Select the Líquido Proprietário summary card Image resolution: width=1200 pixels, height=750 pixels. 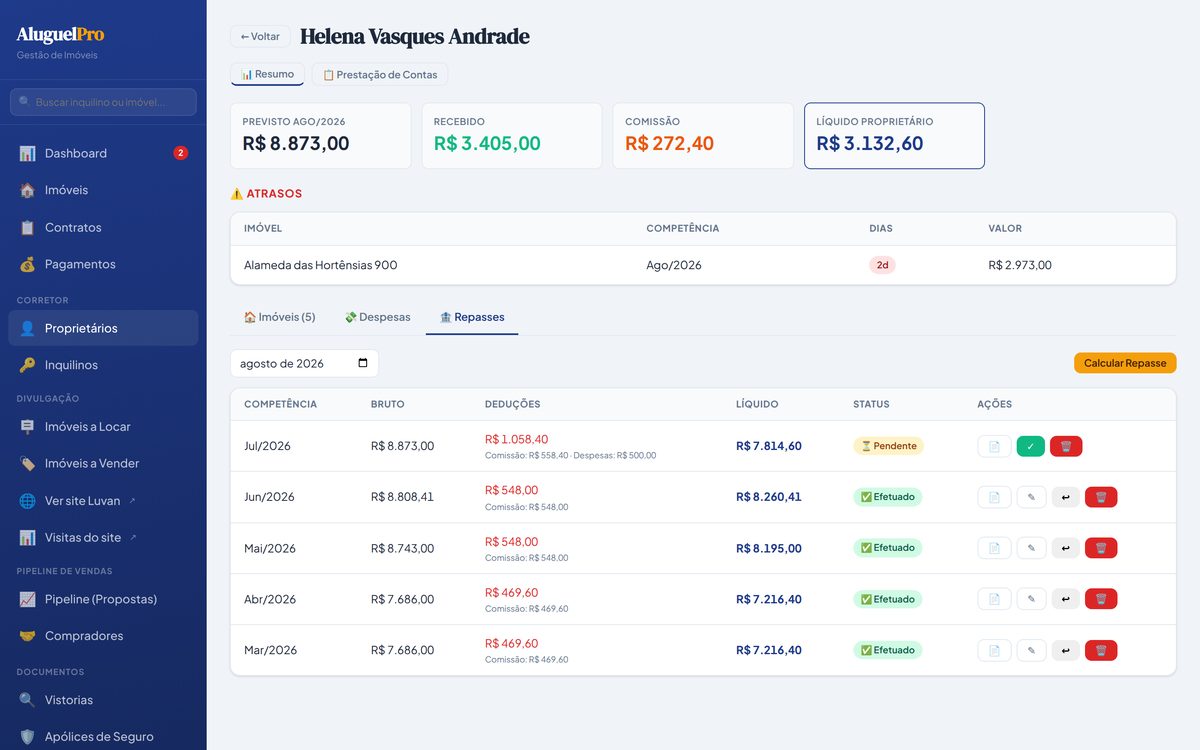pyautogui.click(x=894, y=136)
